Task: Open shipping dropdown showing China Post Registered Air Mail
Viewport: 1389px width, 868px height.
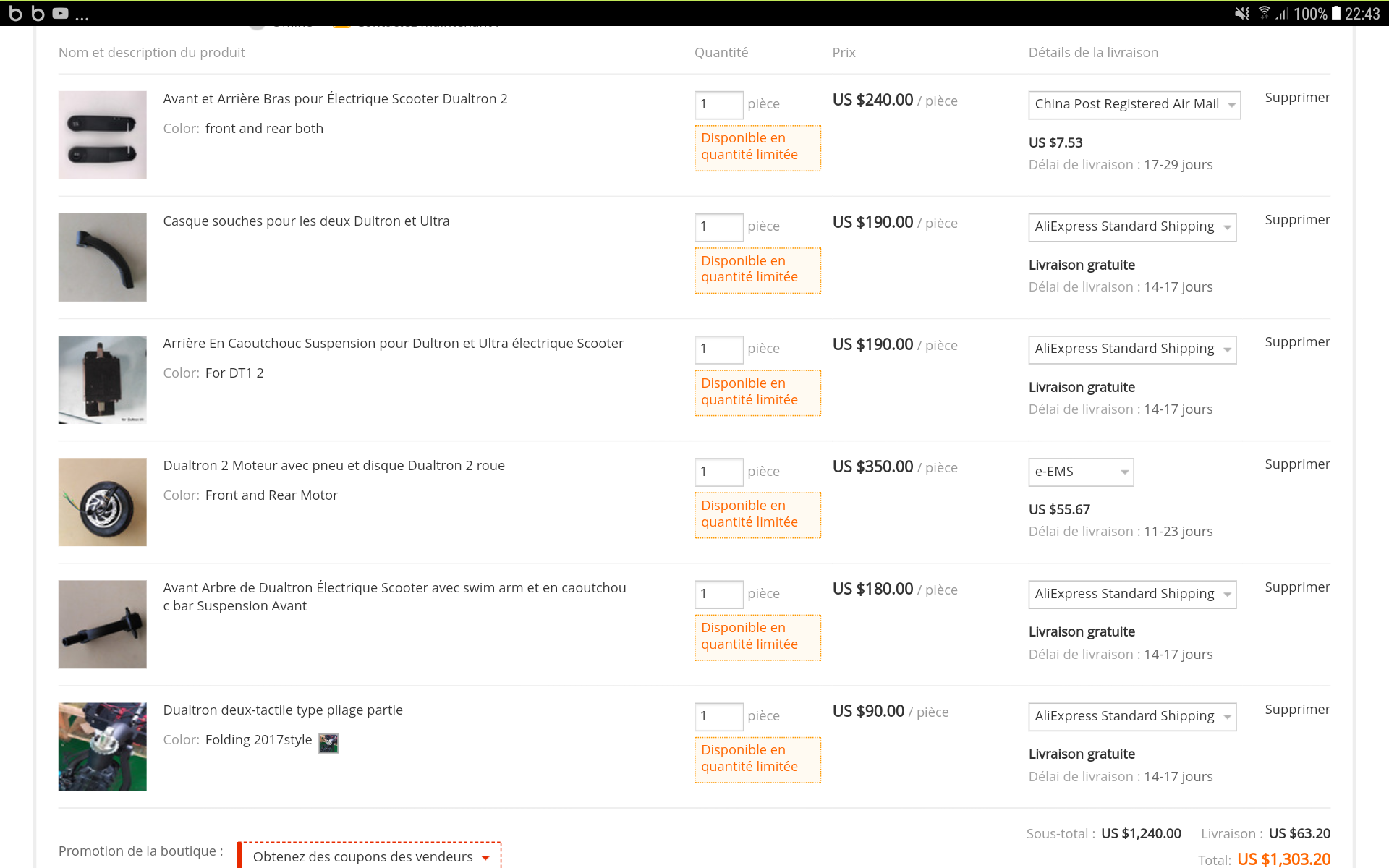Action: point(1134,105)
